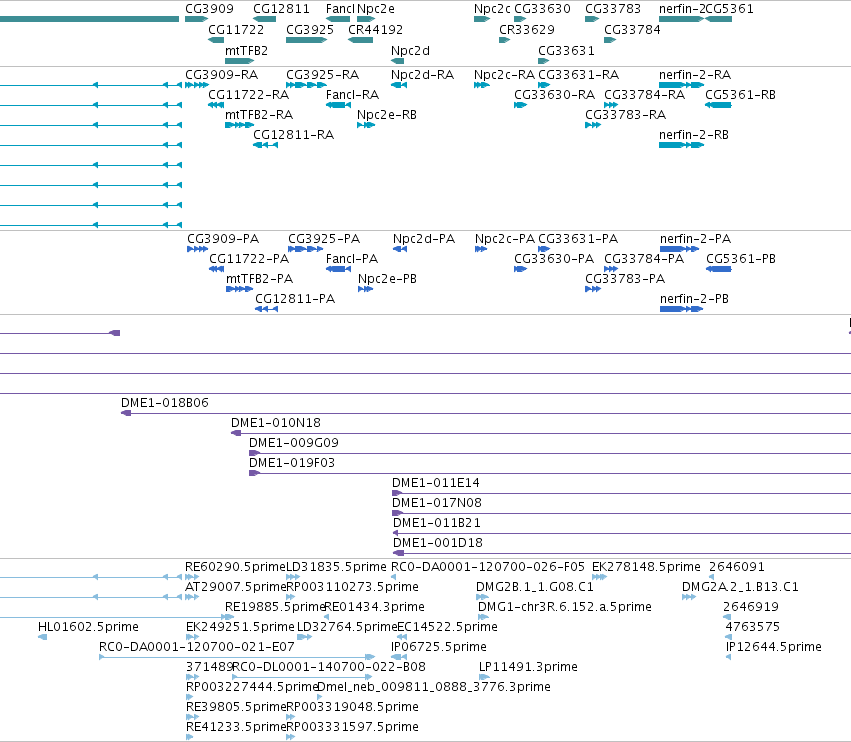Select the CG12811-PA protein feature
The image size is (851, 742).
(266, 309)
